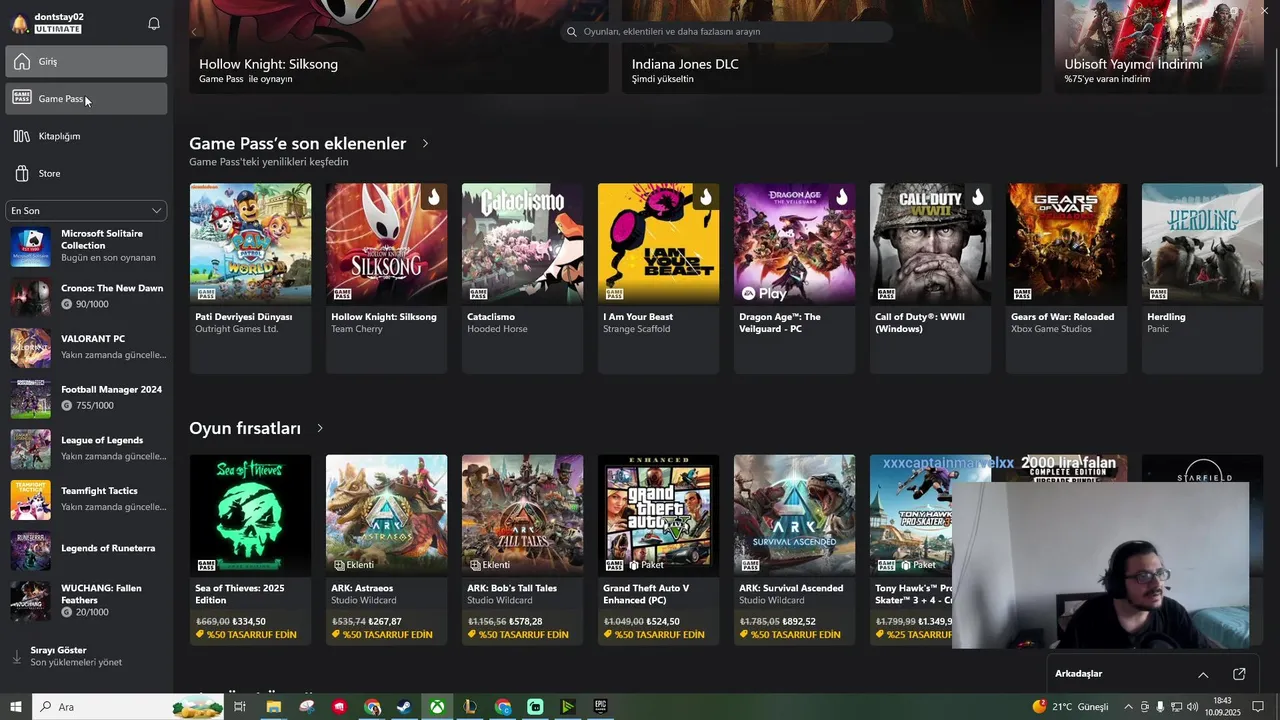Open Windows action center notifications
This screenshot has height=720, width=1280.
coord(1258,707)
